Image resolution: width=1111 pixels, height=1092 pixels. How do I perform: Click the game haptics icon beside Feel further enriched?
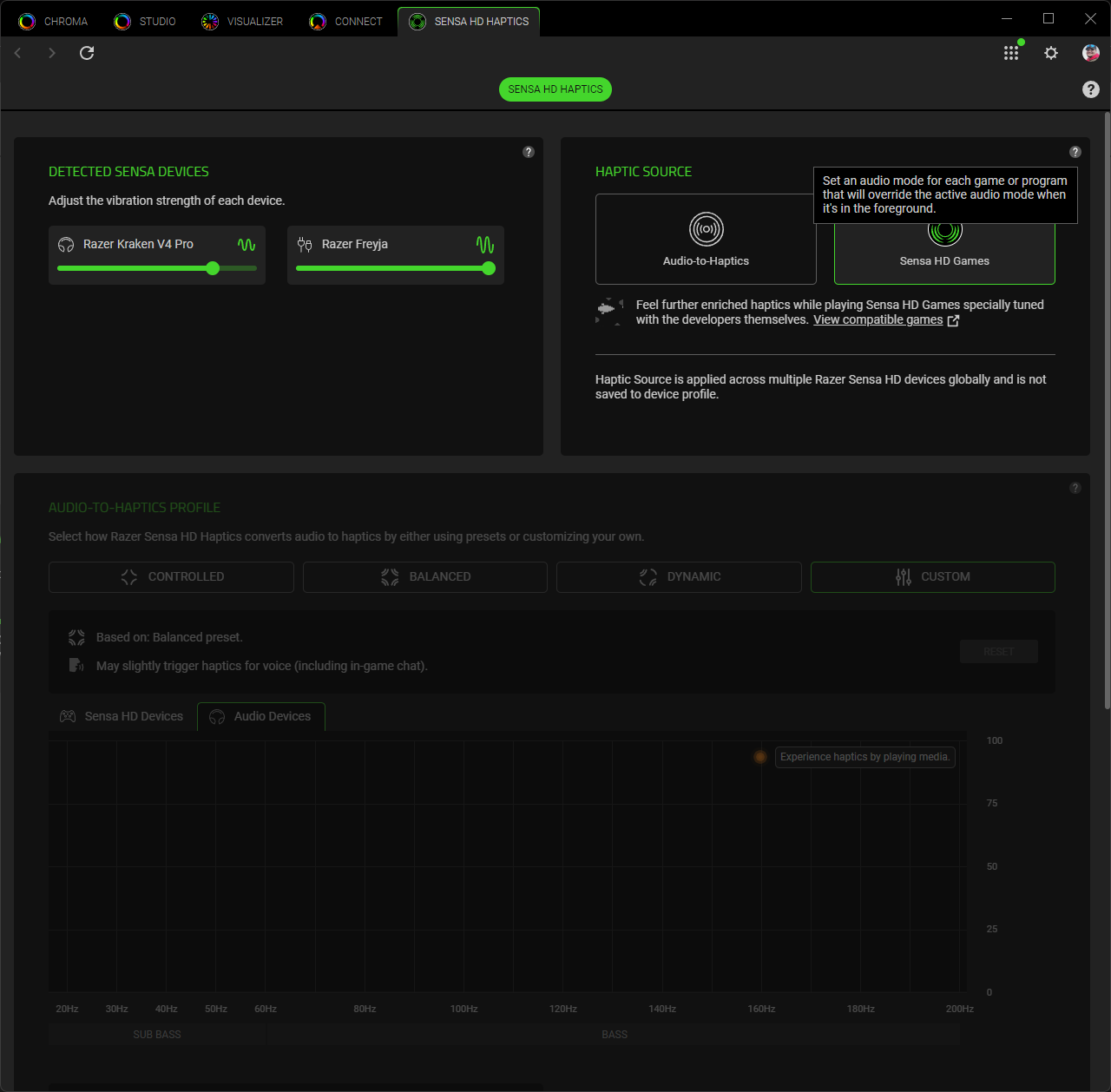click(x=609, y=312)
